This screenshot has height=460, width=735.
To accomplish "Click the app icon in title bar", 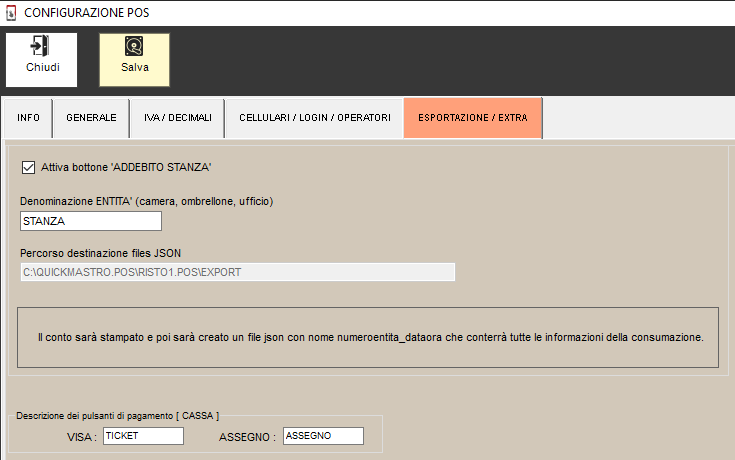I will click(11, 12).
